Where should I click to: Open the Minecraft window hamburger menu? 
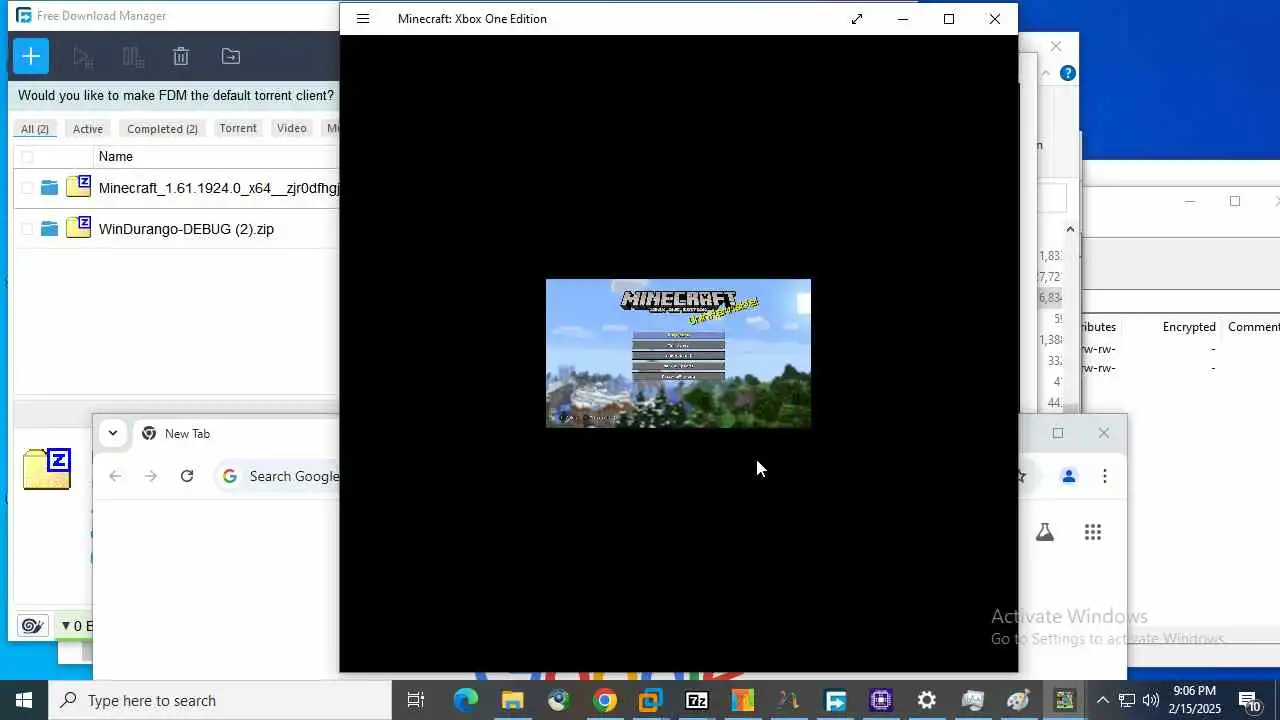point(363,19)
